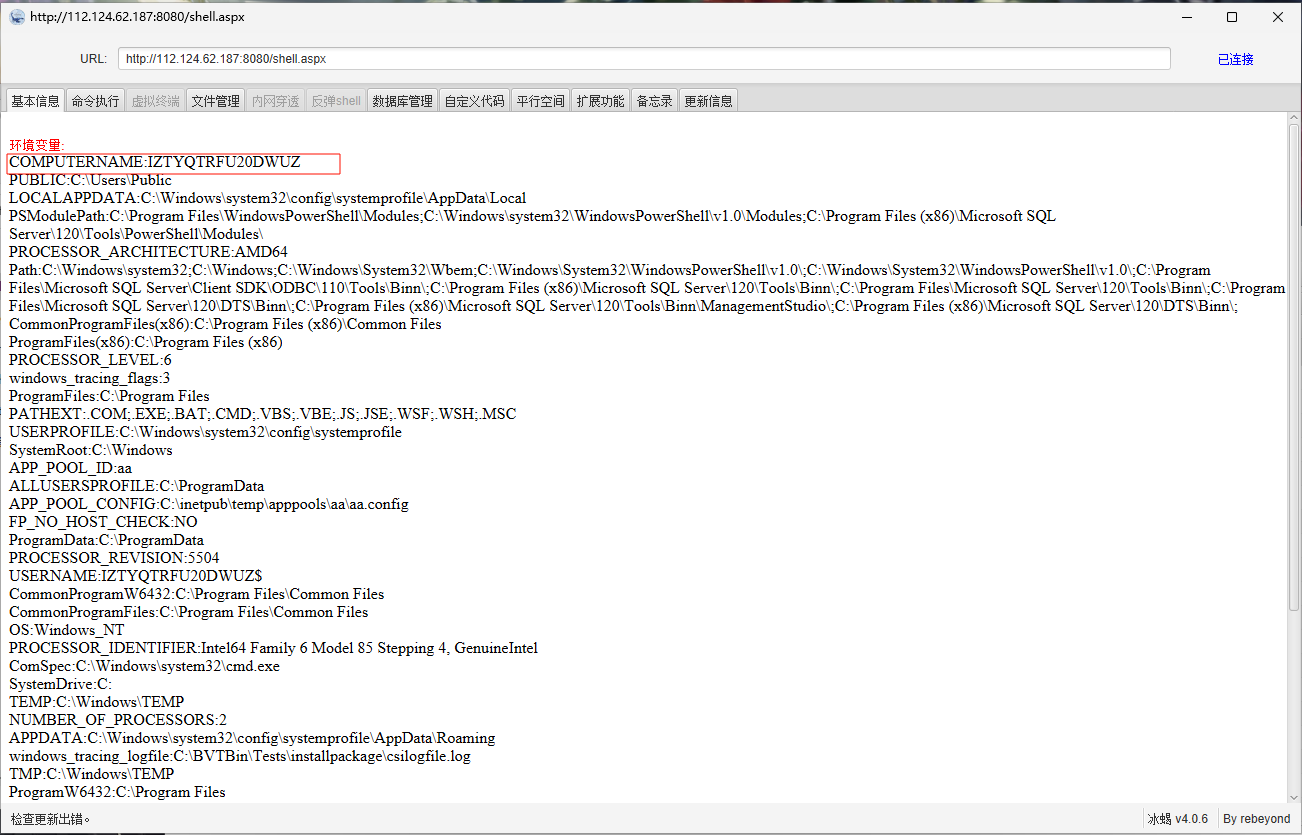Click the 检查更新出错 status bar message

click(52, 819)
